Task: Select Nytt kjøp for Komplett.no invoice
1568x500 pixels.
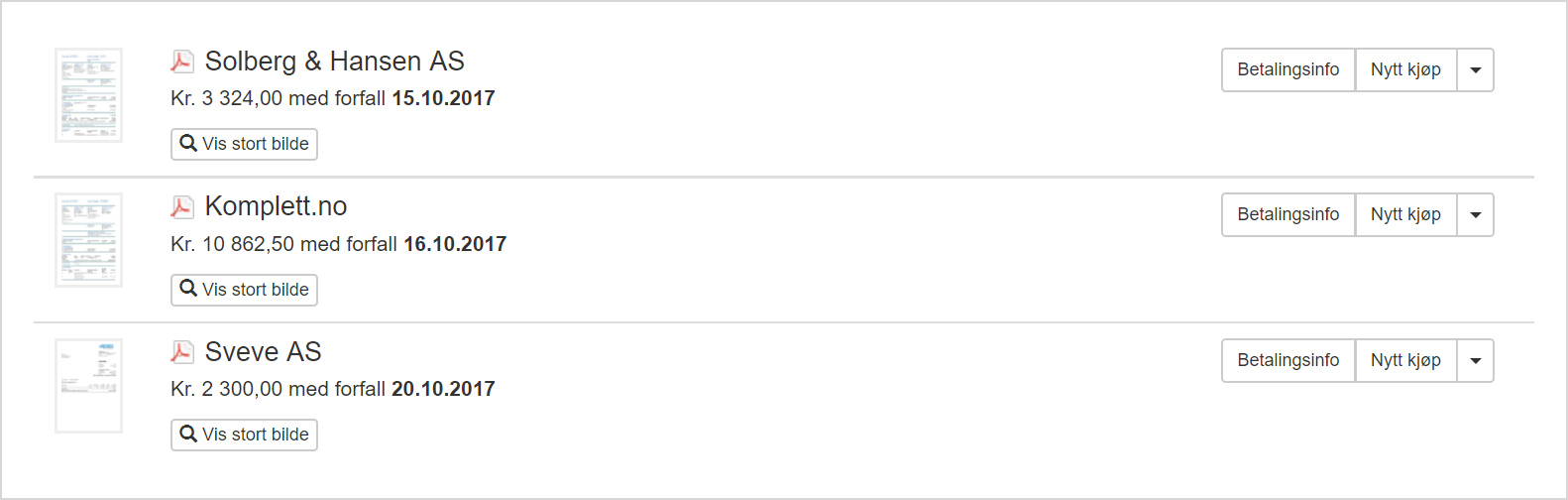Action: click(1405, 214)
